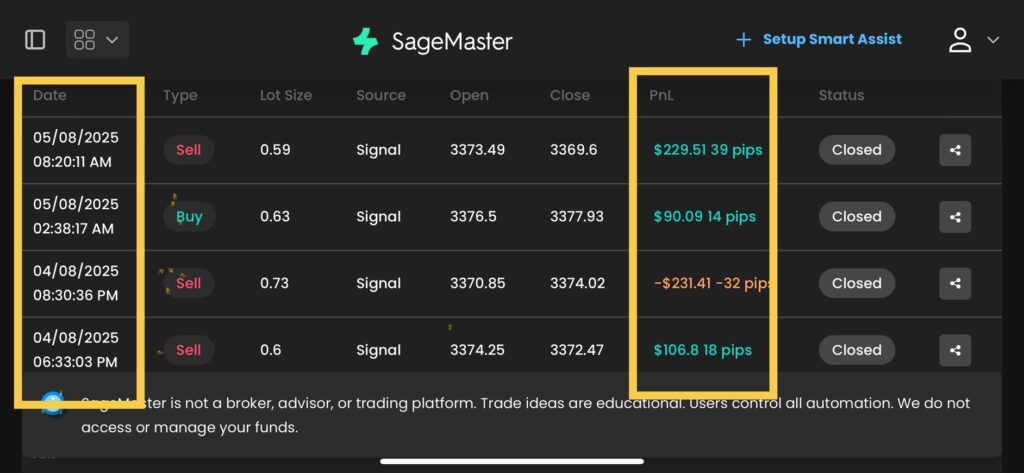This screenshot has height=473, width=1024.
Task: Click the Sell badge on the 08:20:11 AM trade
Action: (x=189, y=150)
